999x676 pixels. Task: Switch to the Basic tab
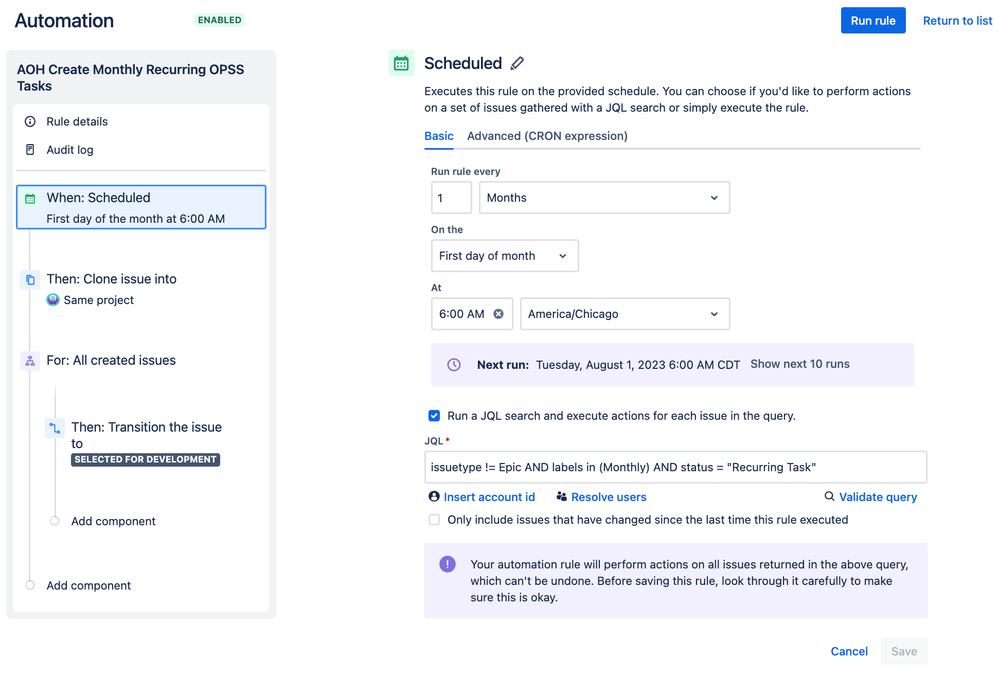[x=439, y=136]
